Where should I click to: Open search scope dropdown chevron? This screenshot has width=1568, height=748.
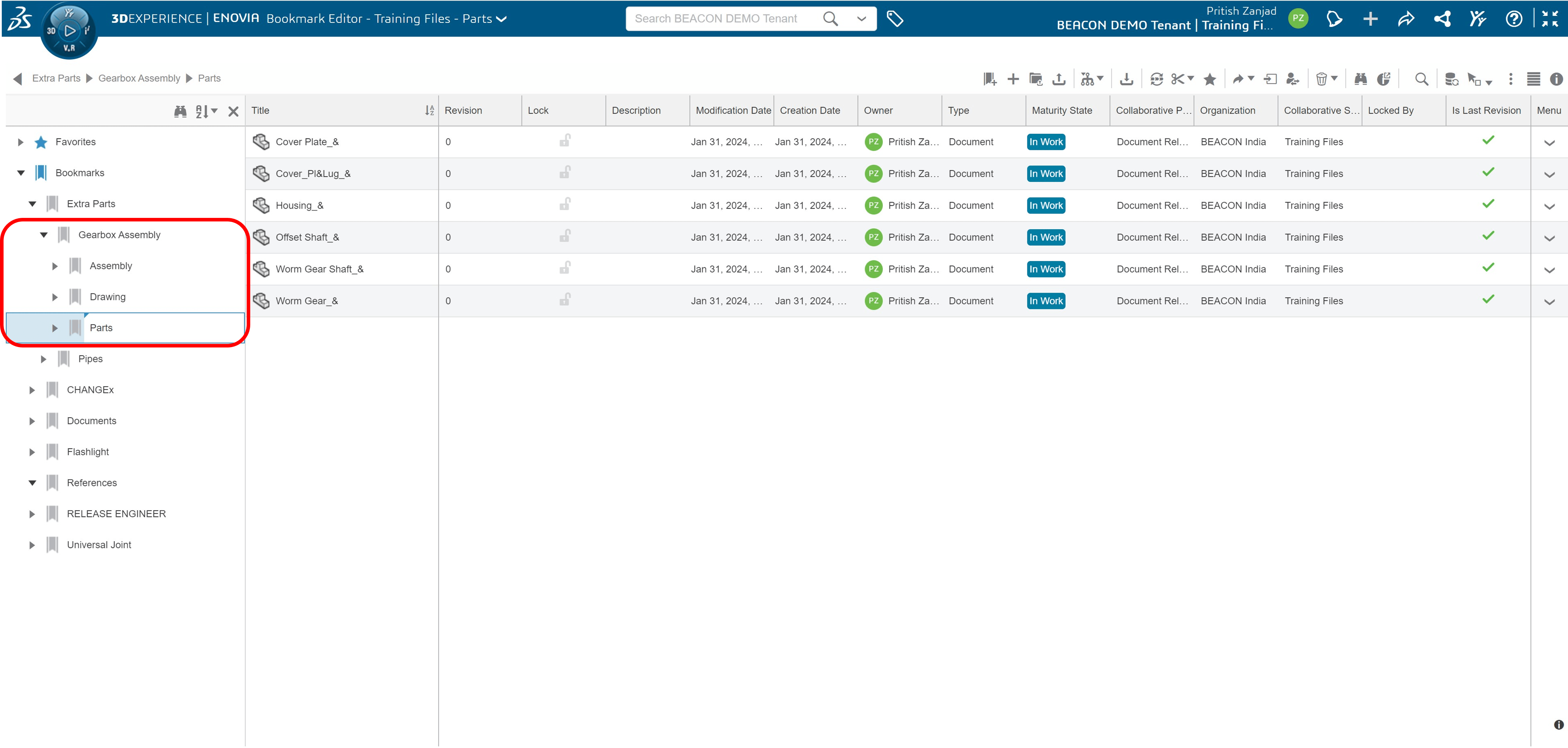(861, 19)
